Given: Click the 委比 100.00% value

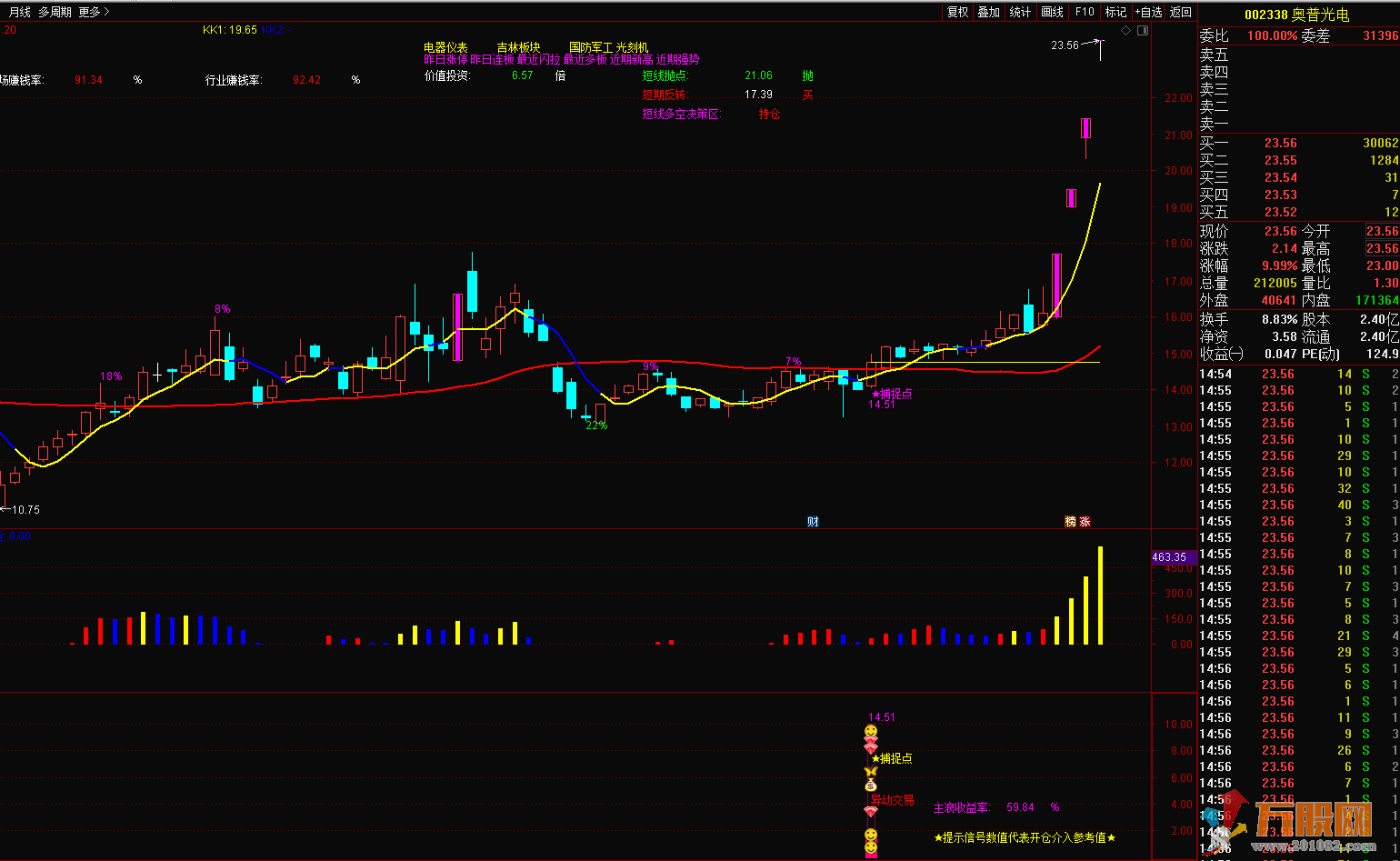Looking at the screenshot, I should tap(1272, 35).
